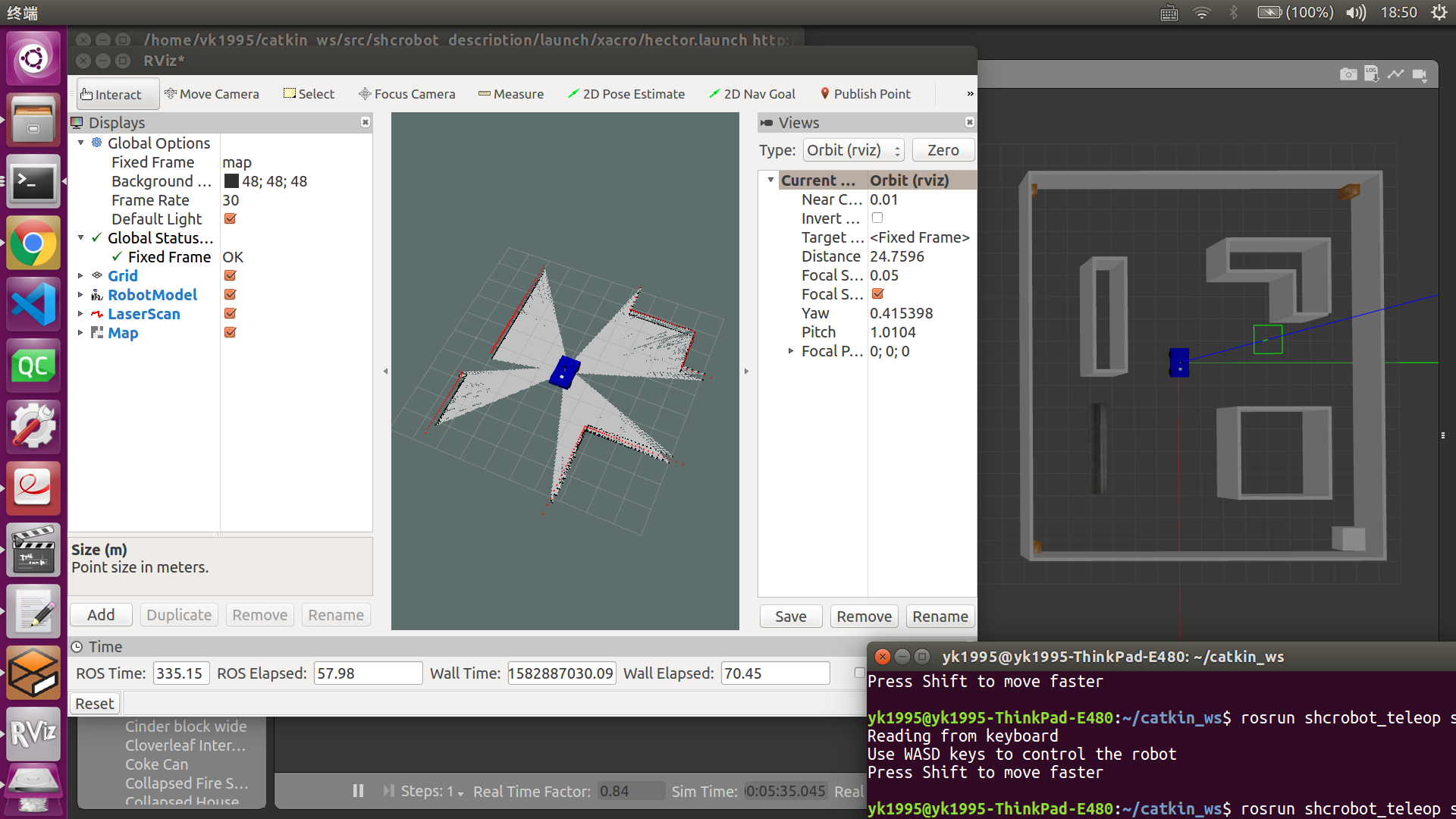
Task: Select the Move Camera tool
Action: click(x=212, y=94)
